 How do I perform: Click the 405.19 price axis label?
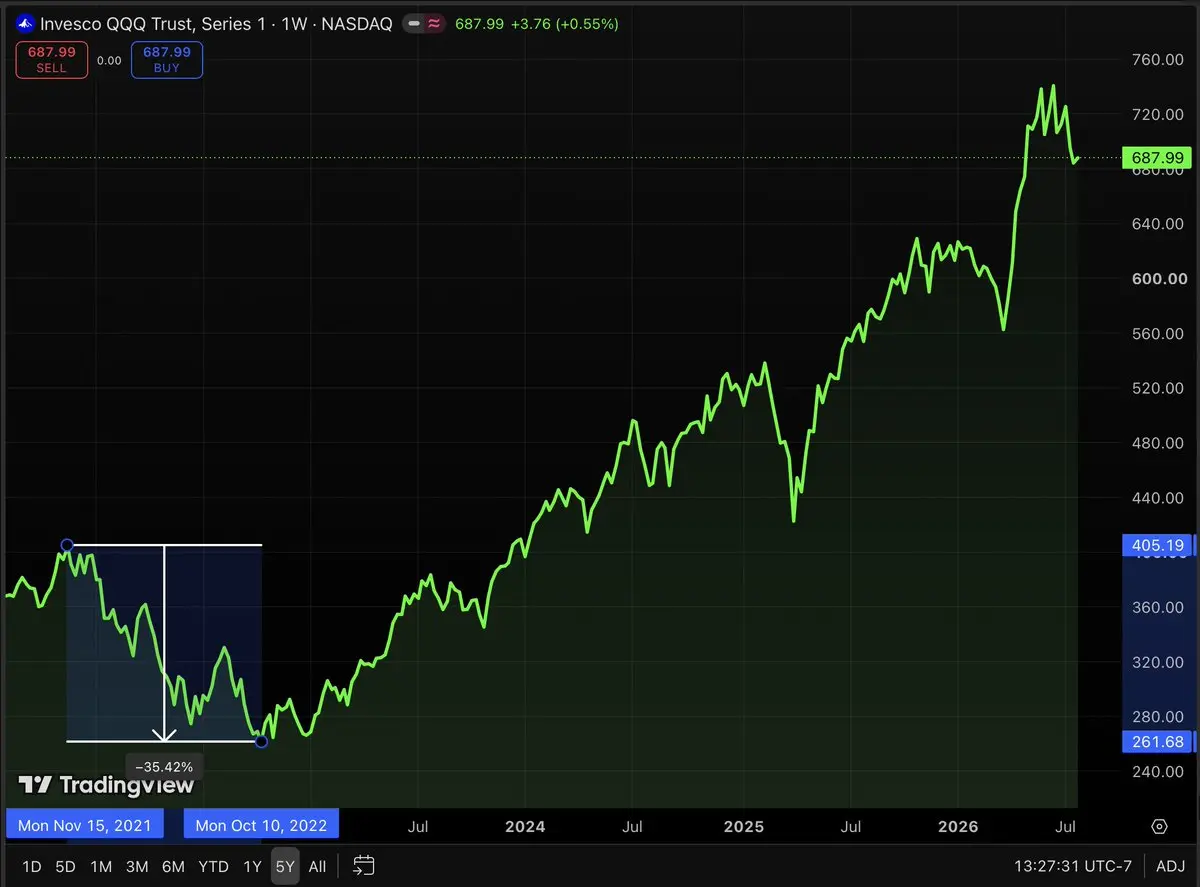click(1158, 545)
